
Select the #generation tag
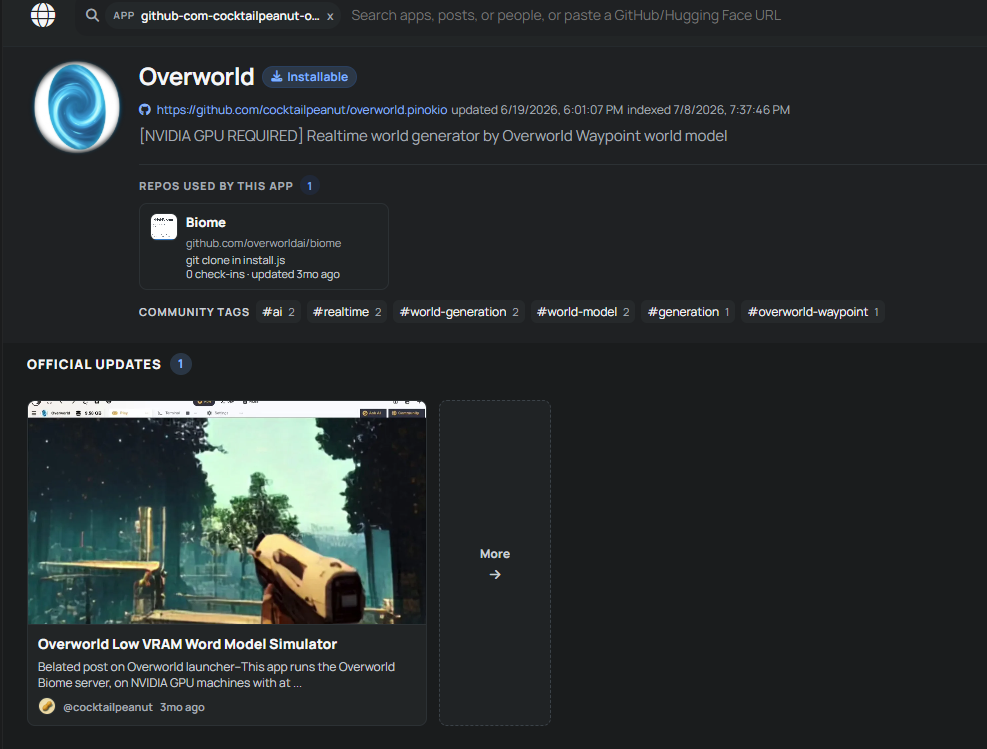[688, 312]
